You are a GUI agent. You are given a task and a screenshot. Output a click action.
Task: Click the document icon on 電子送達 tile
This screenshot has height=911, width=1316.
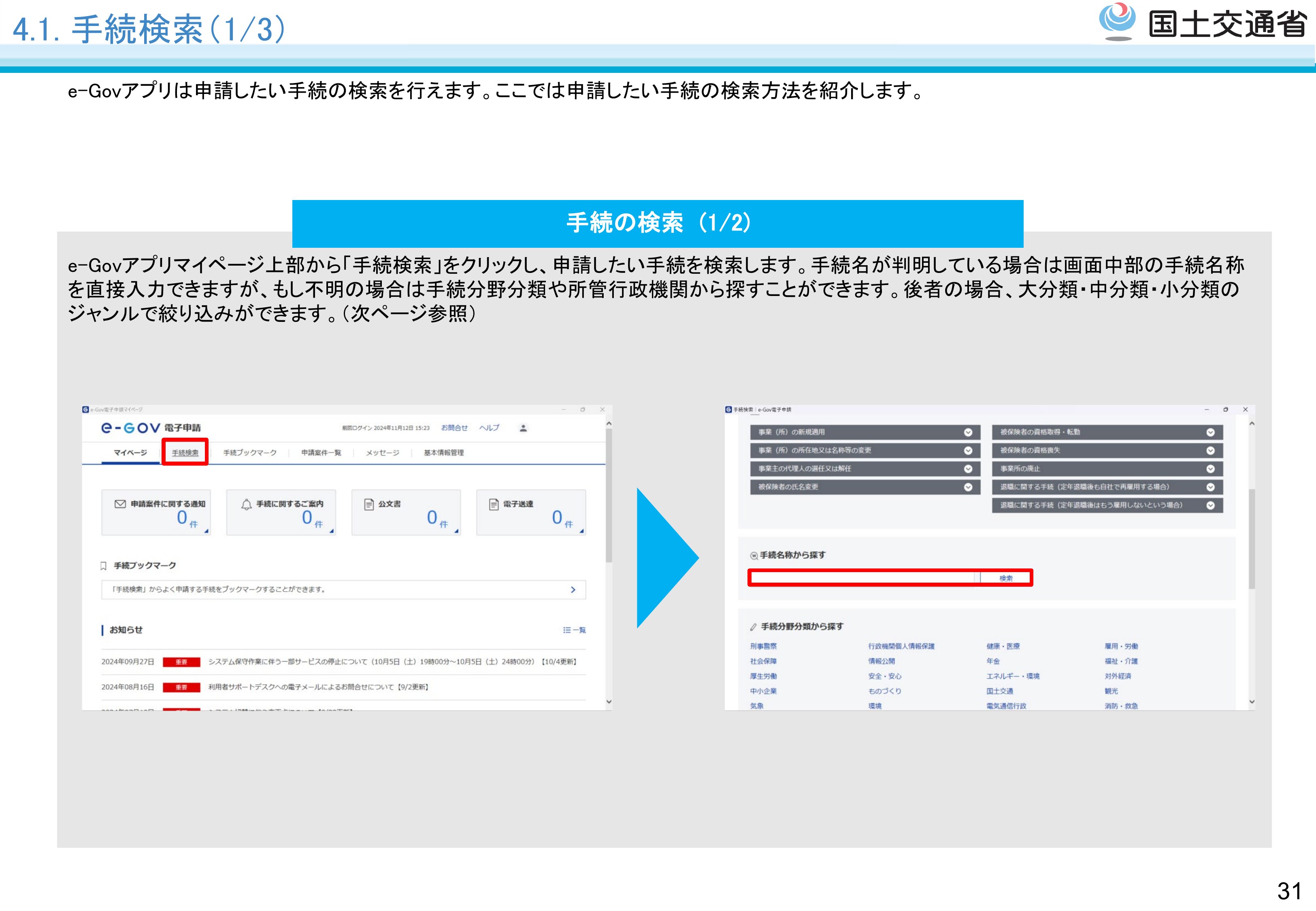pos(494,504)
